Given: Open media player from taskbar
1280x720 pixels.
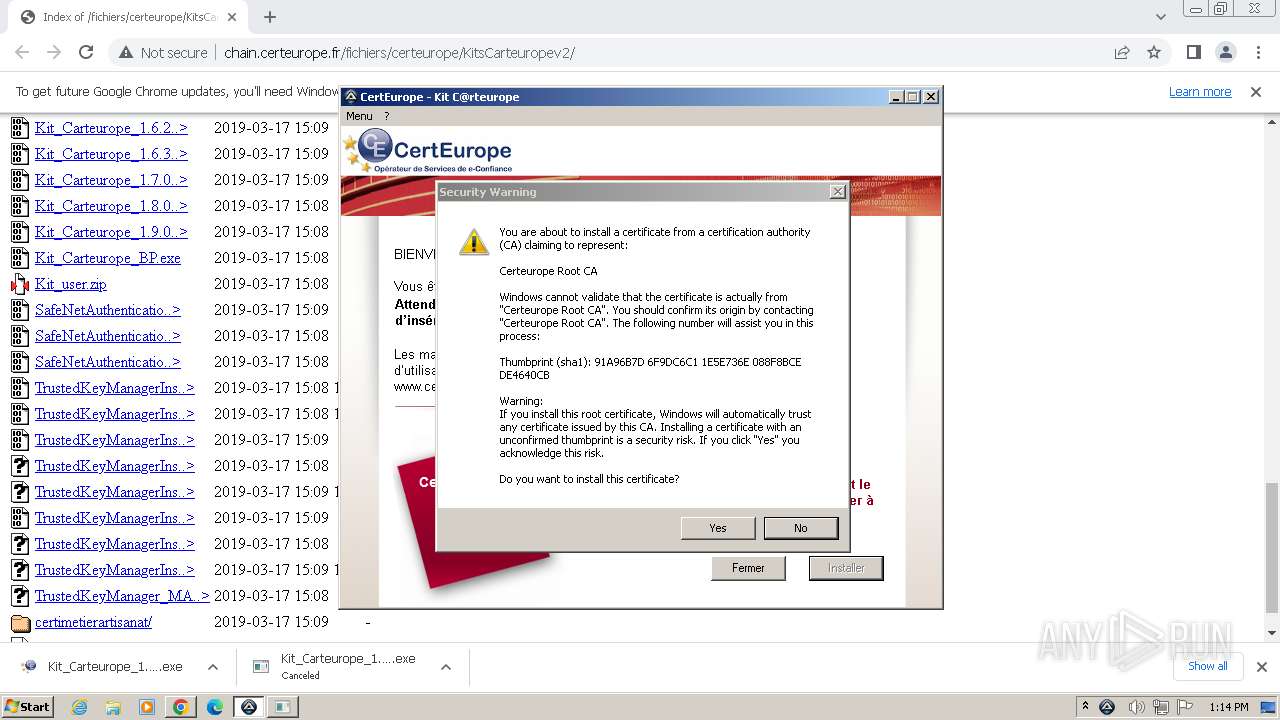Looking at the screenshot, I should 147,707.
